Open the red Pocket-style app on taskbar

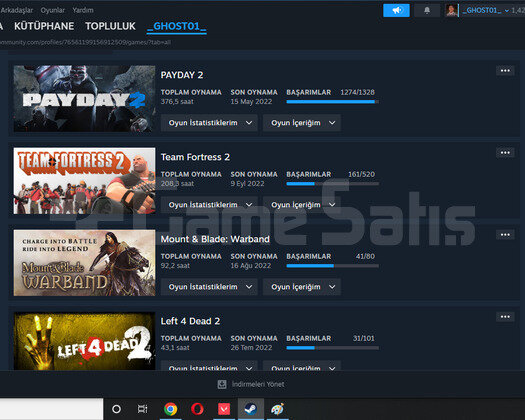pyautogui.click(x=224, y=409)
